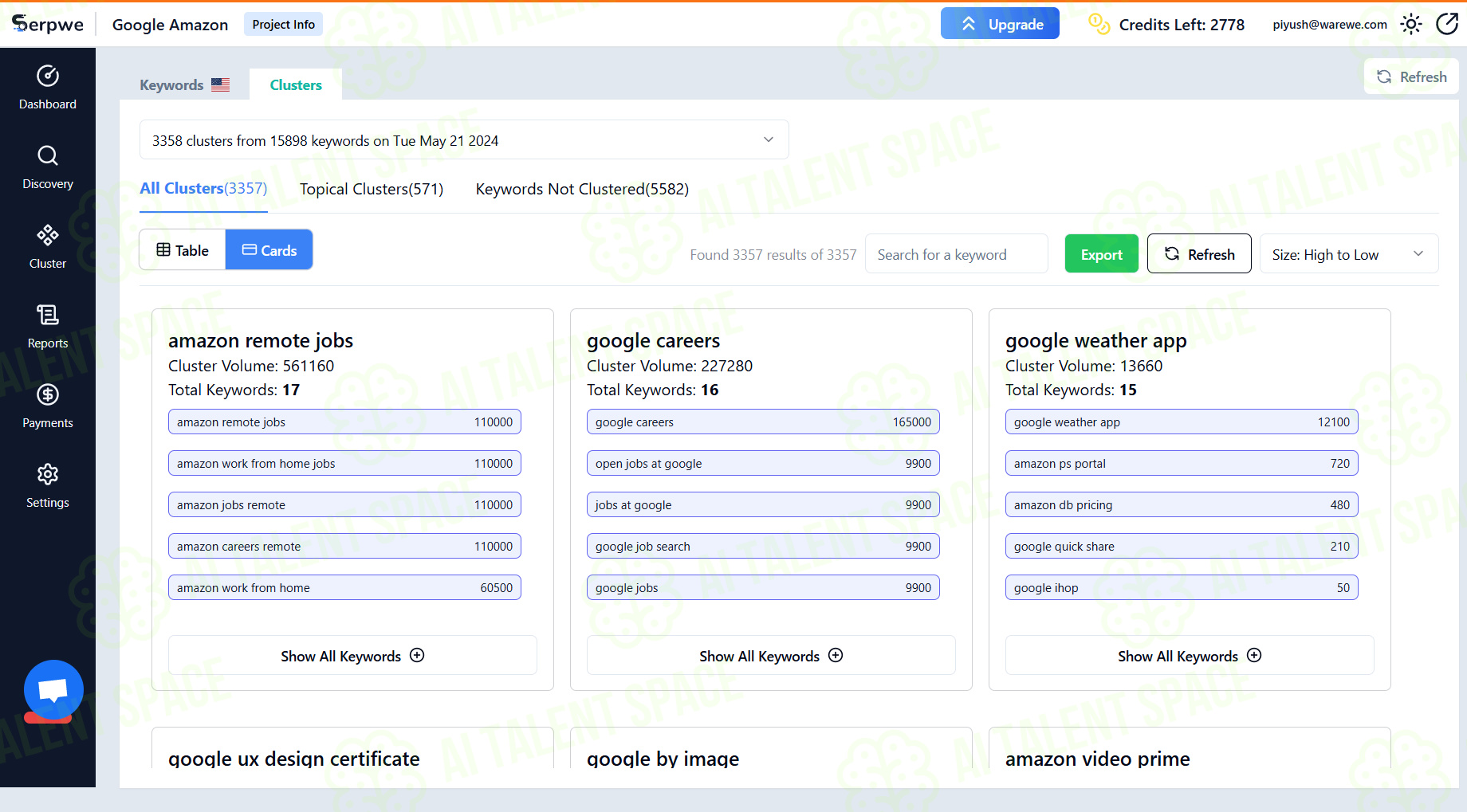Open the Payments dollar icon
Image resolution: width=1467 pixels, height=812 pixels.
click(48, 394)
